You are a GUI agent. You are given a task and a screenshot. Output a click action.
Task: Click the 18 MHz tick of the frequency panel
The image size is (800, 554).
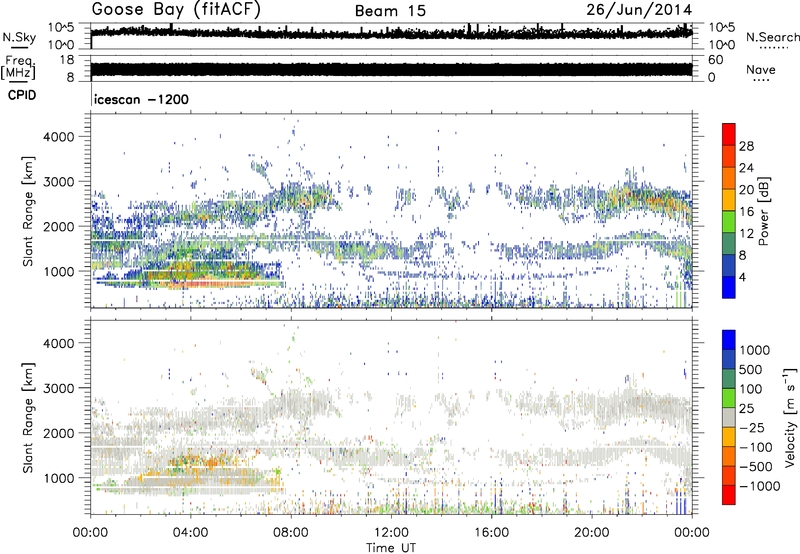click(x=67, y=60)
